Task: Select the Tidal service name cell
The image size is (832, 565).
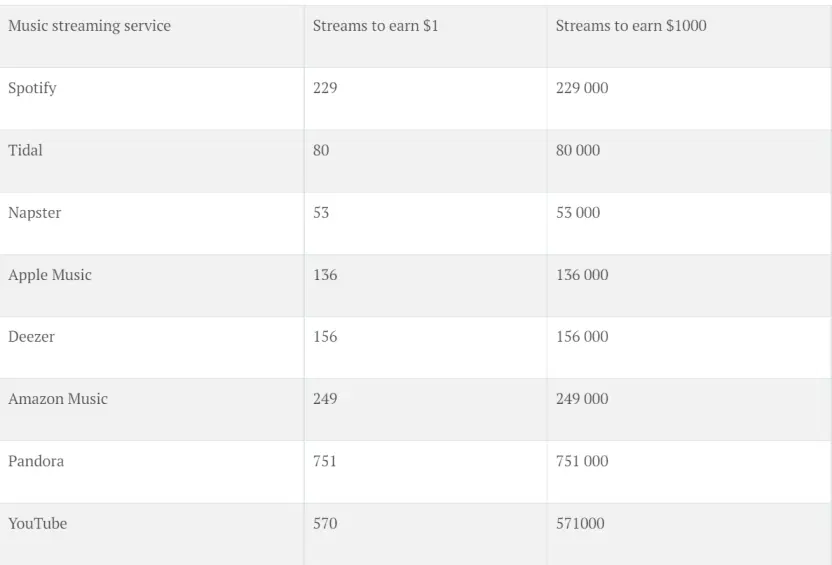Action: [25, 150]
